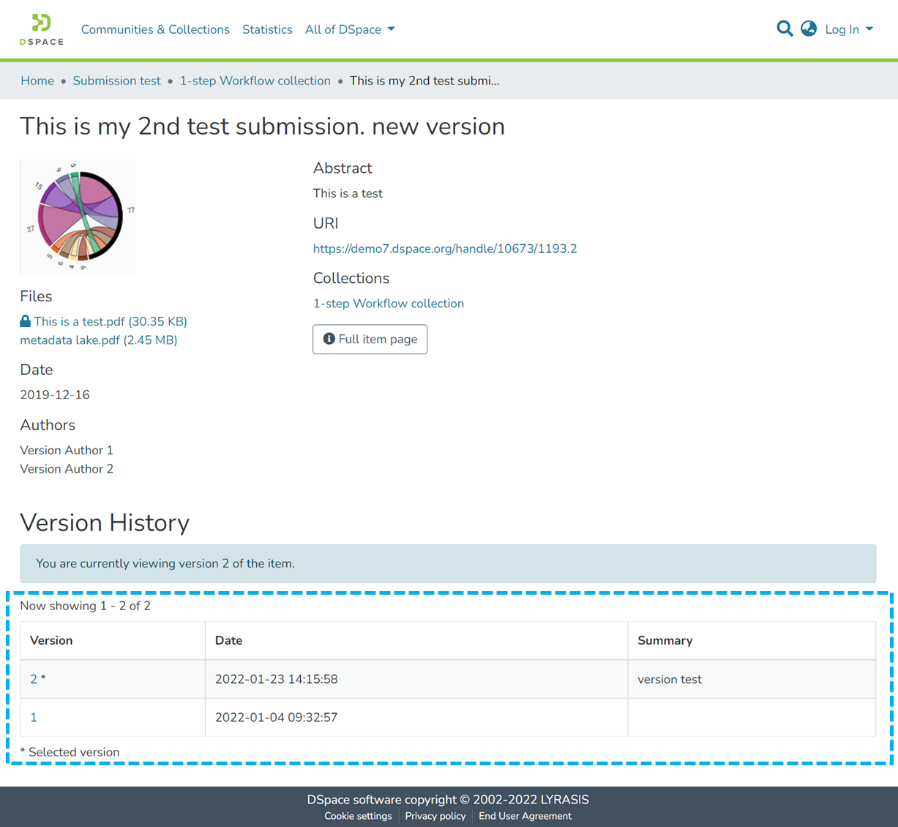Screen dimensions: 898x827
Task: Click the chord diagram thumbnail
Action: tap(78, 217)
